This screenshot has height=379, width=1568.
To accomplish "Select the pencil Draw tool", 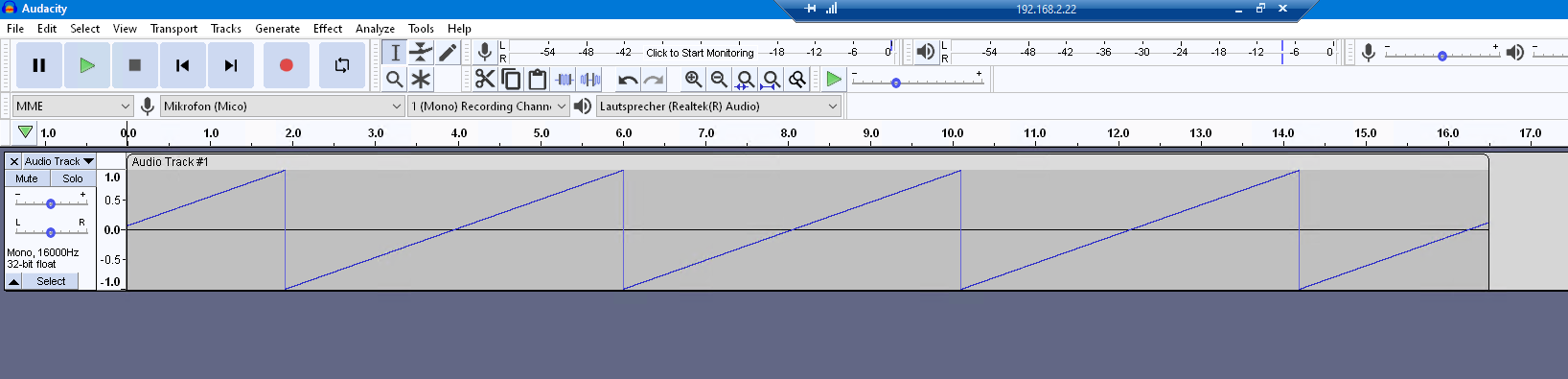I will coord(447,53).
